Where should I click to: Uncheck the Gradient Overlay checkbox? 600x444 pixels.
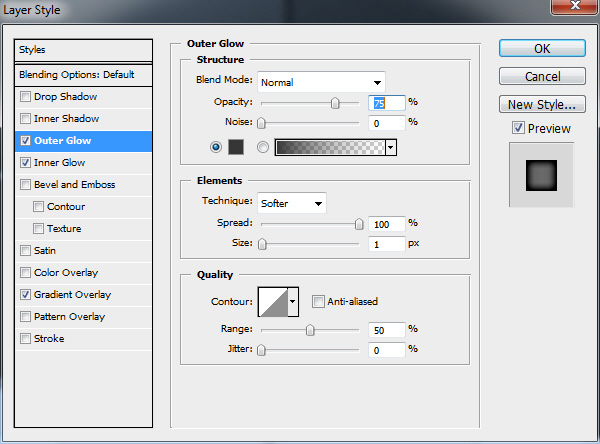coord(25,295)
